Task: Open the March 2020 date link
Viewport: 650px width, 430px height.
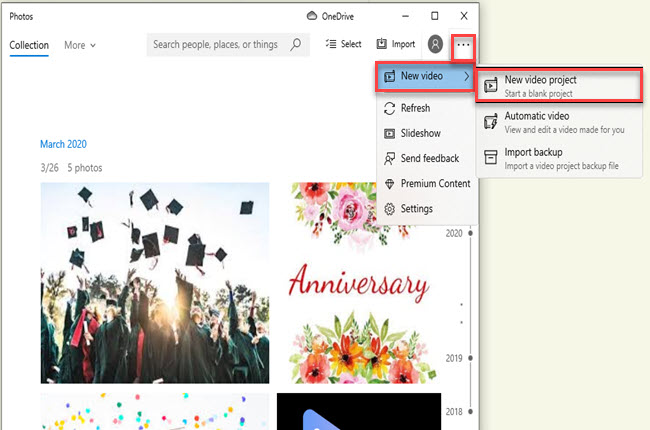Action: pos(63,144)
